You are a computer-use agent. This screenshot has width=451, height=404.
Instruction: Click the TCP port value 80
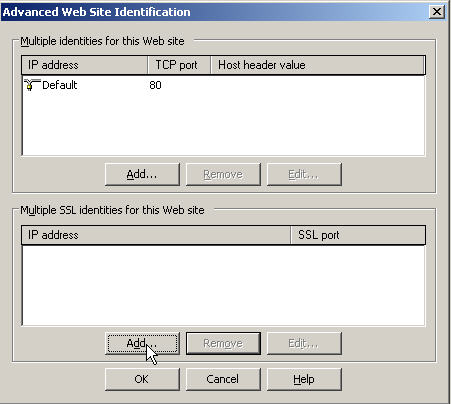pyautogui.click(x=155, y=85)
